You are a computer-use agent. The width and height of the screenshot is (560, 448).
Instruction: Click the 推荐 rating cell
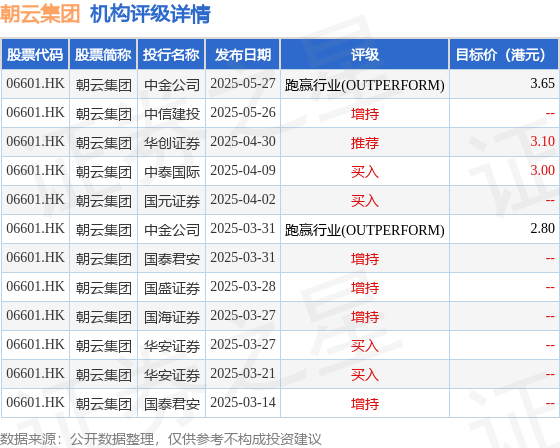pyautogui.click(x=365, y=143)
